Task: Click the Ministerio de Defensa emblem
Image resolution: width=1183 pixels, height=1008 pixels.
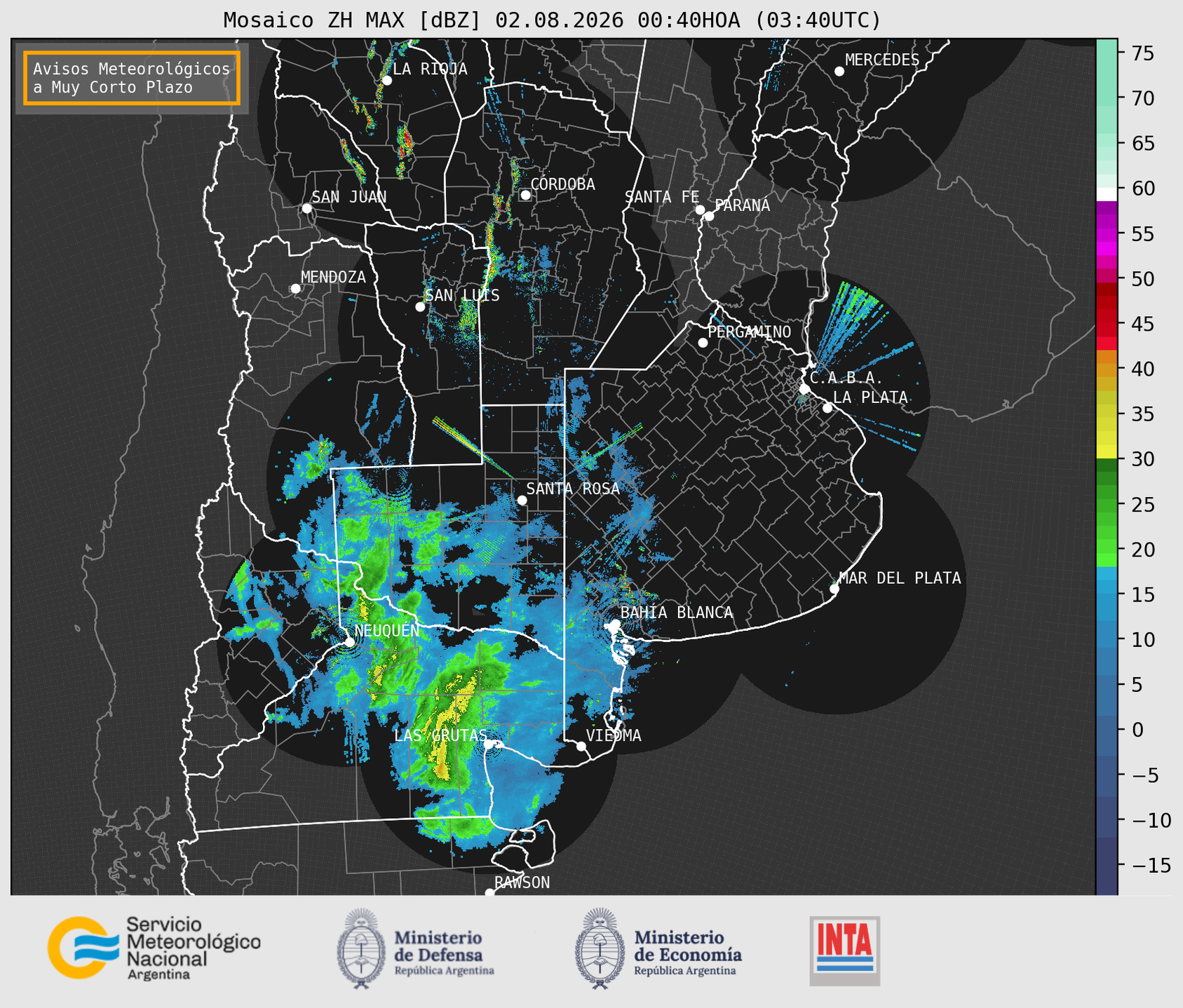Action: click(x=360, y=948)
